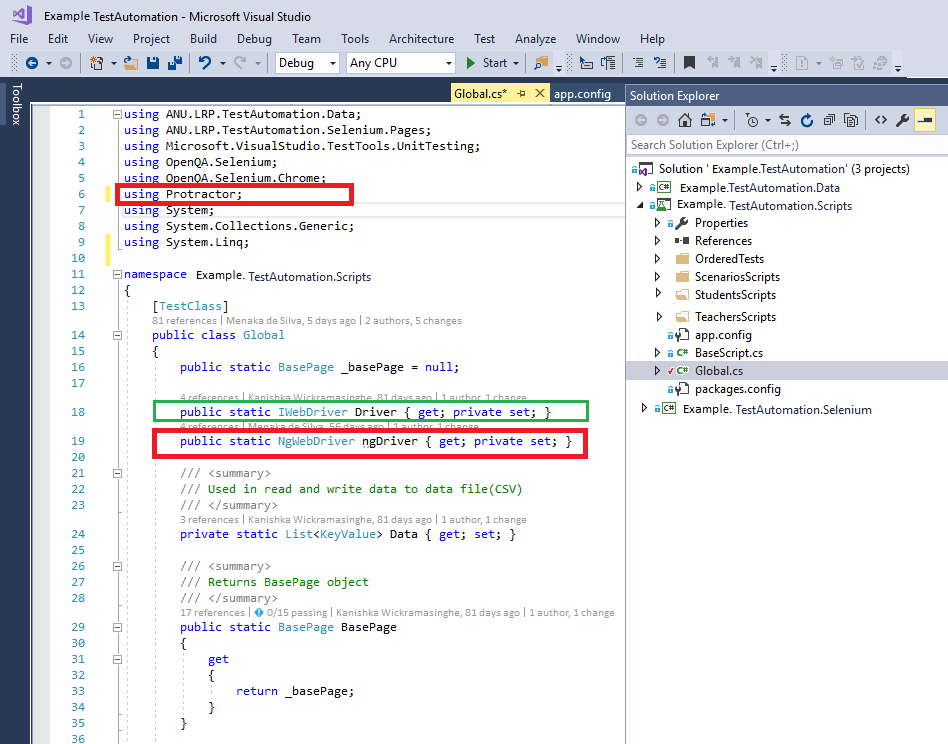The height and width of the screenshot is (744, 948).
Task: Toggle Preview Selected Items in Solution Explorer
Action: coord(925,120)
